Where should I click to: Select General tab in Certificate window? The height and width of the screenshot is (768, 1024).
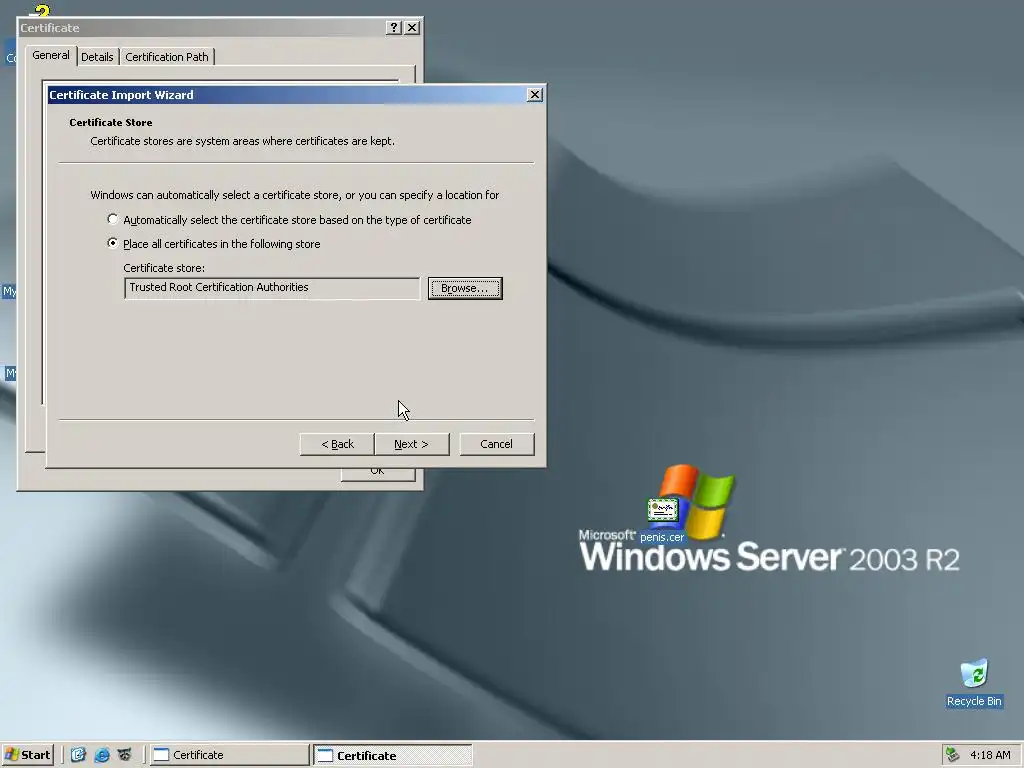[x=51, y=56]
